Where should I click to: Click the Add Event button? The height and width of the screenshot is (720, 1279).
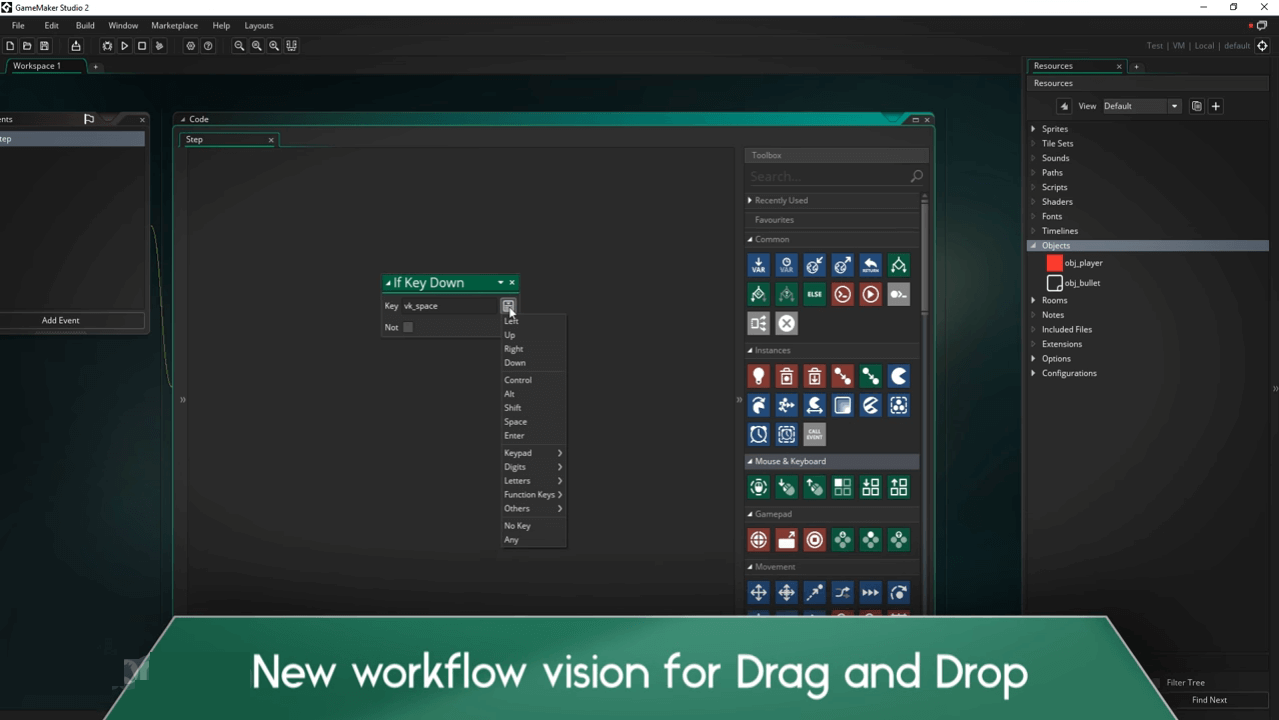click(x=60, y=320)
